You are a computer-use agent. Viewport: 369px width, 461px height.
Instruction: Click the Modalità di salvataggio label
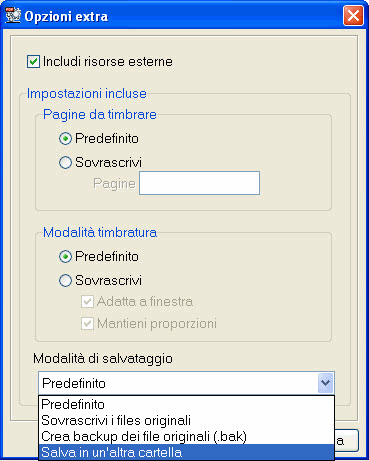103,359
